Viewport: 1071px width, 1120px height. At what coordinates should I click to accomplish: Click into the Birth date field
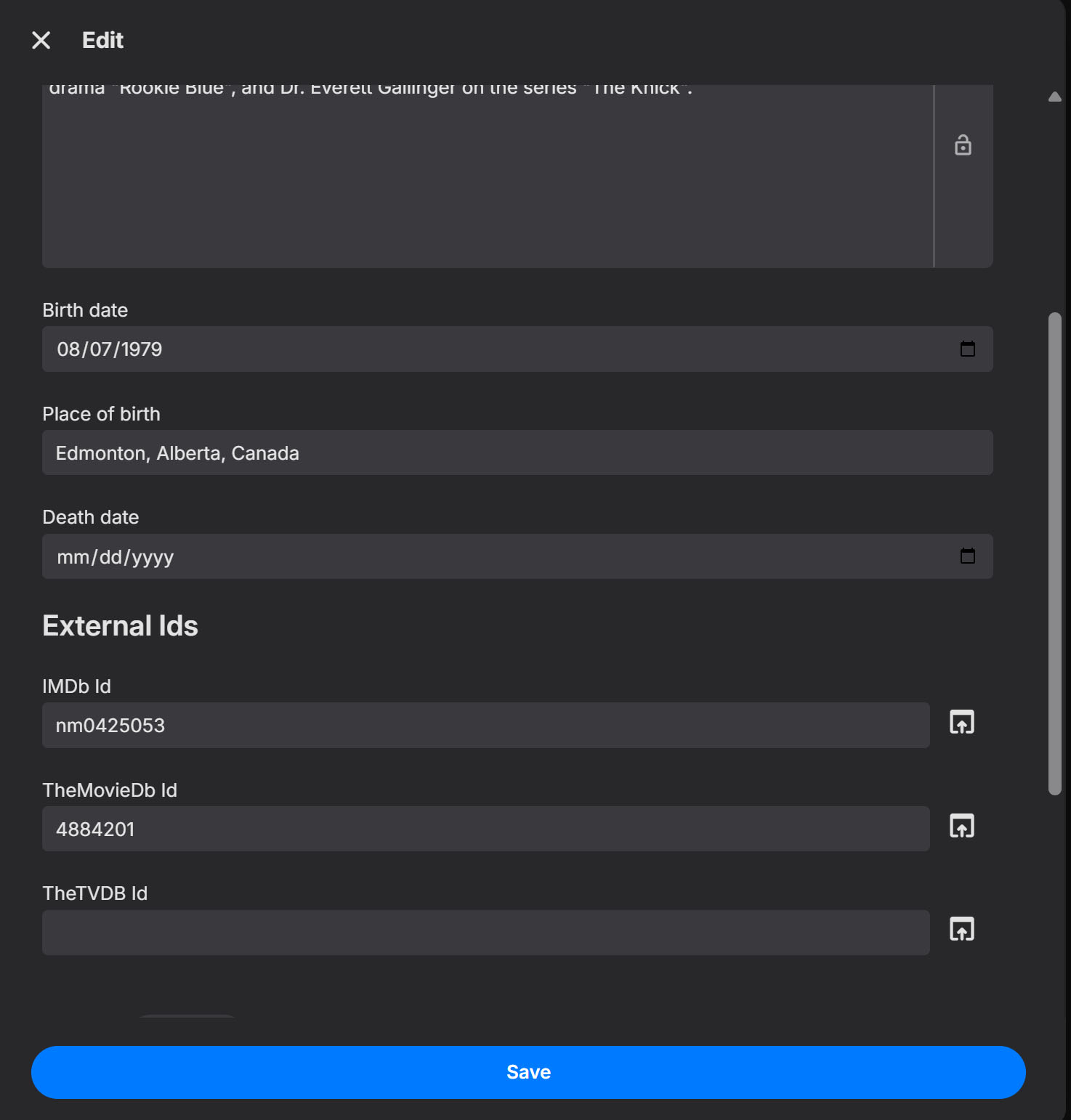(x=436, y=349)
